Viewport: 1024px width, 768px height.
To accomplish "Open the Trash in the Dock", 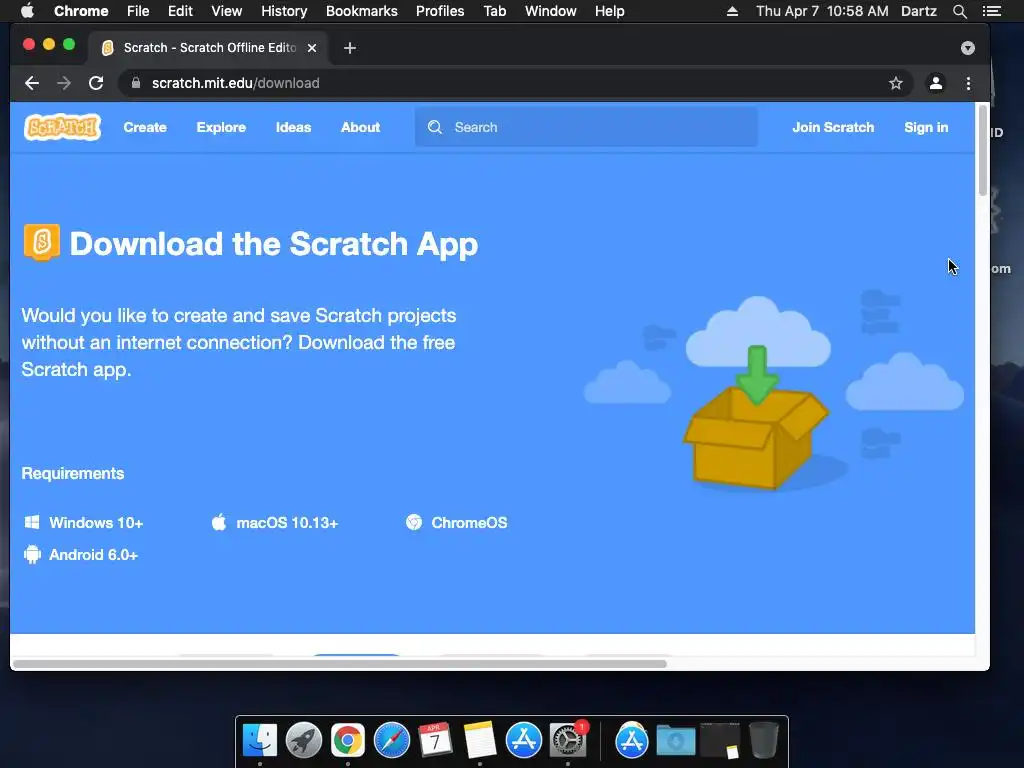I will pos(763,741).
